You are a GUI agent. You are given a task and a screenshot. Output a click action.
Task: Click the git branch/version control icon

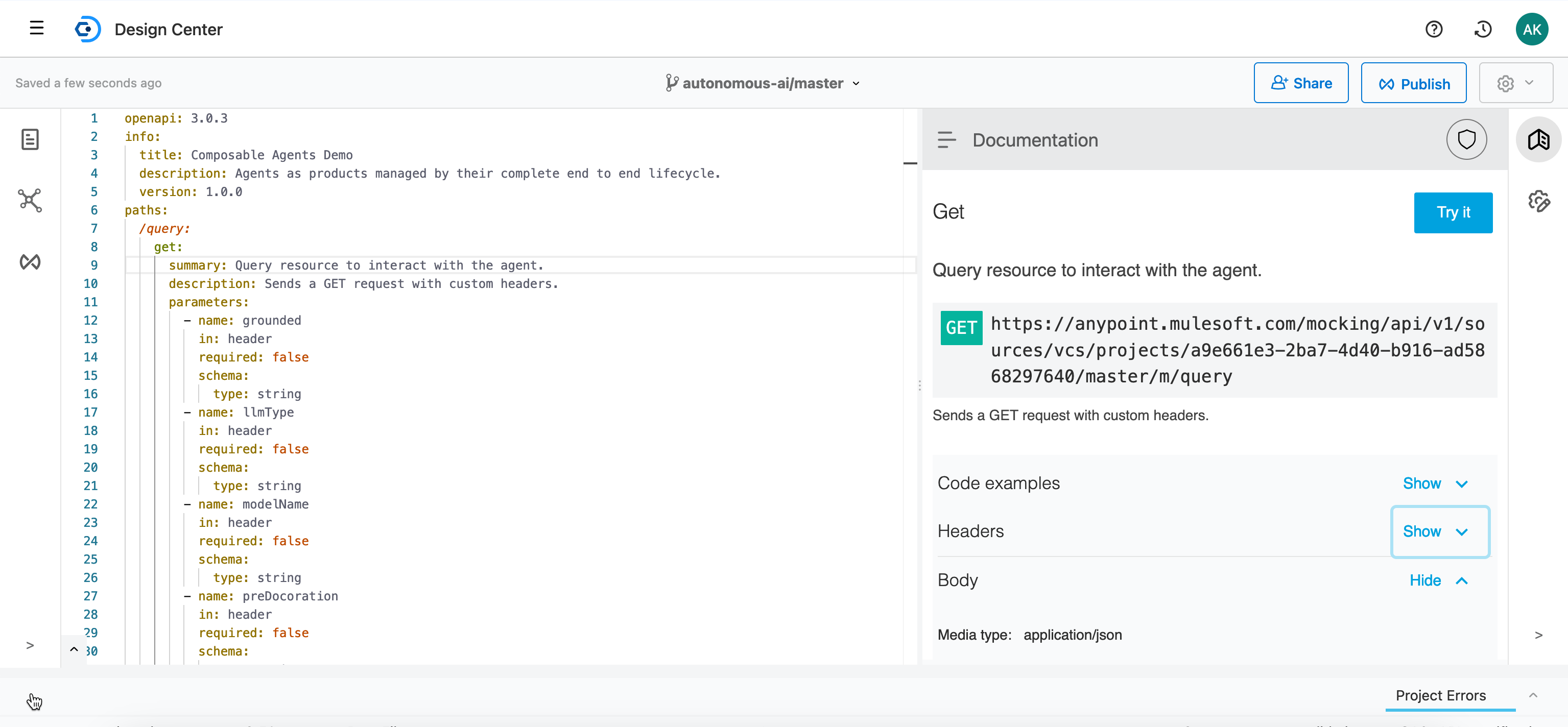click(x=670, y=83)
